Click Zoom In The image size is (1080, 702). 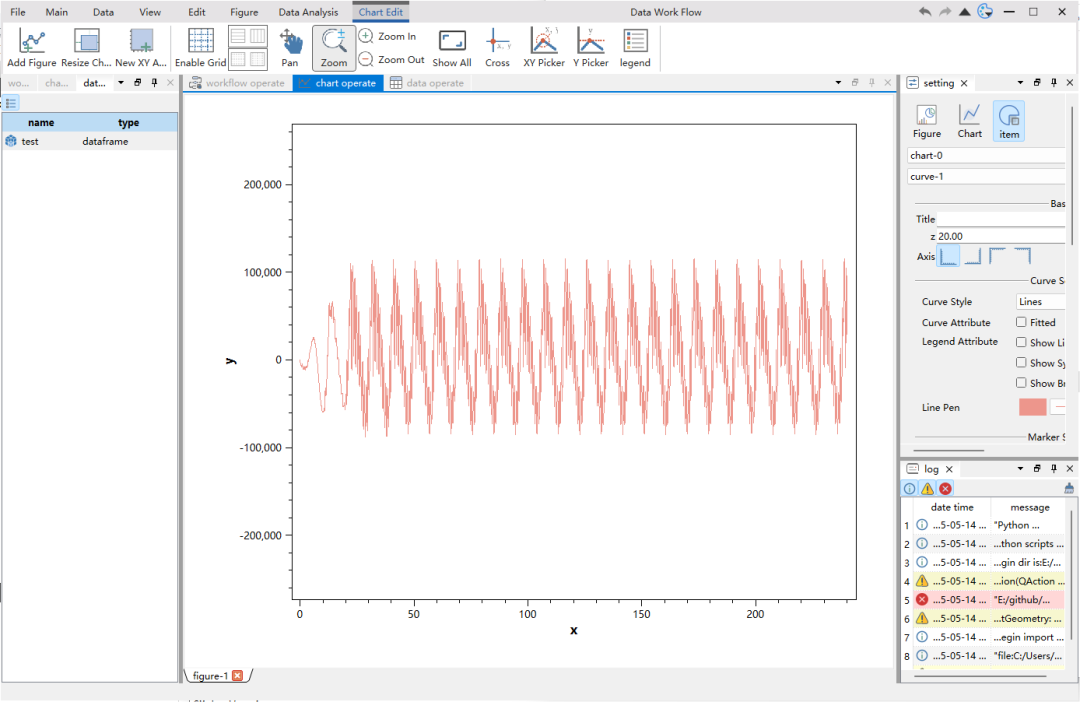pos(388,37)
